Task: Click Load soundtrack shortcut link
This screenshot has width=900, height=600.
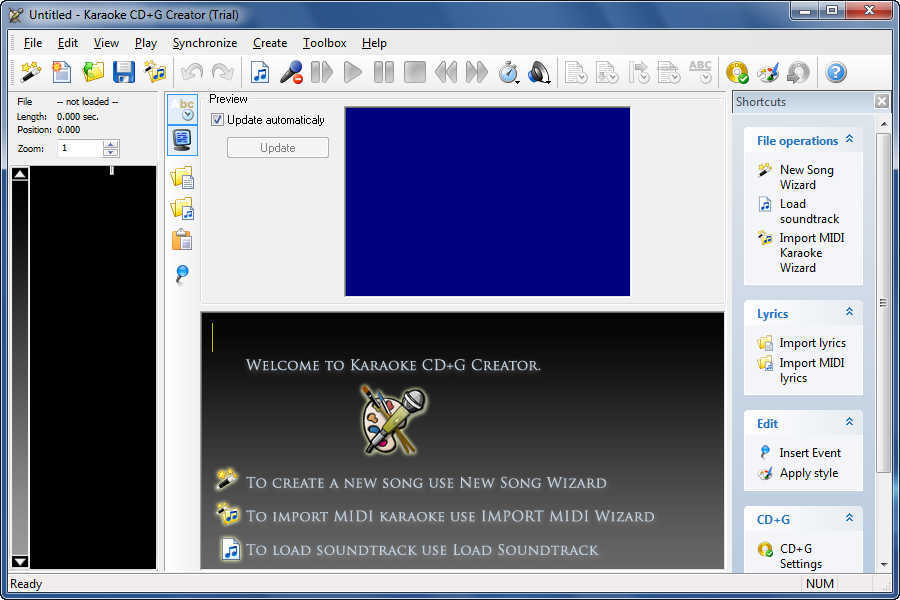Action: pyautogui.click(x=809, y=211)
